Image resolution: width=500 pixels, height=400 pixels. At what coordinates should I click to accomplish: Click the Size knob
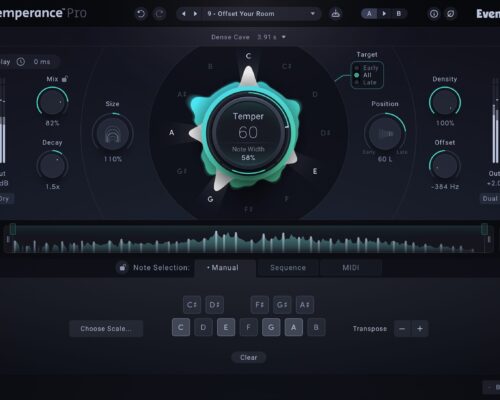tap(113, 133)
